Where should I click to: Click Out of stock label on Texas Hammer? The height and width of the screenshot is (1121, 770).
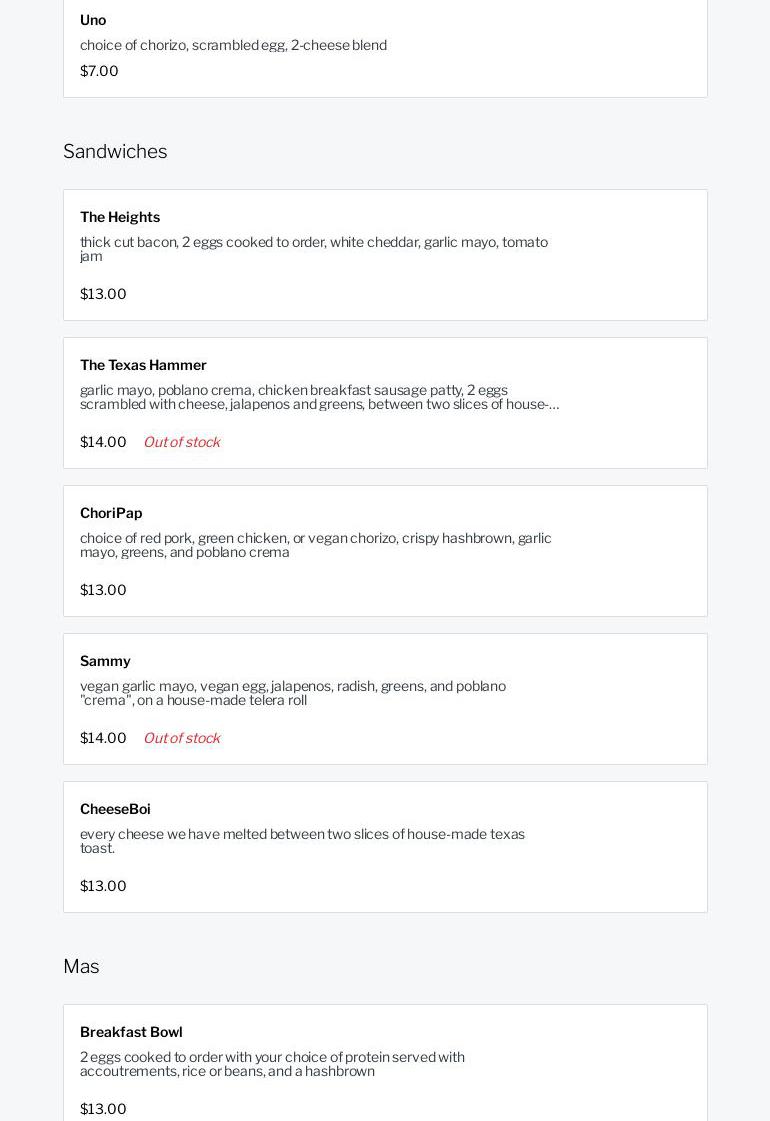[181, 442]
